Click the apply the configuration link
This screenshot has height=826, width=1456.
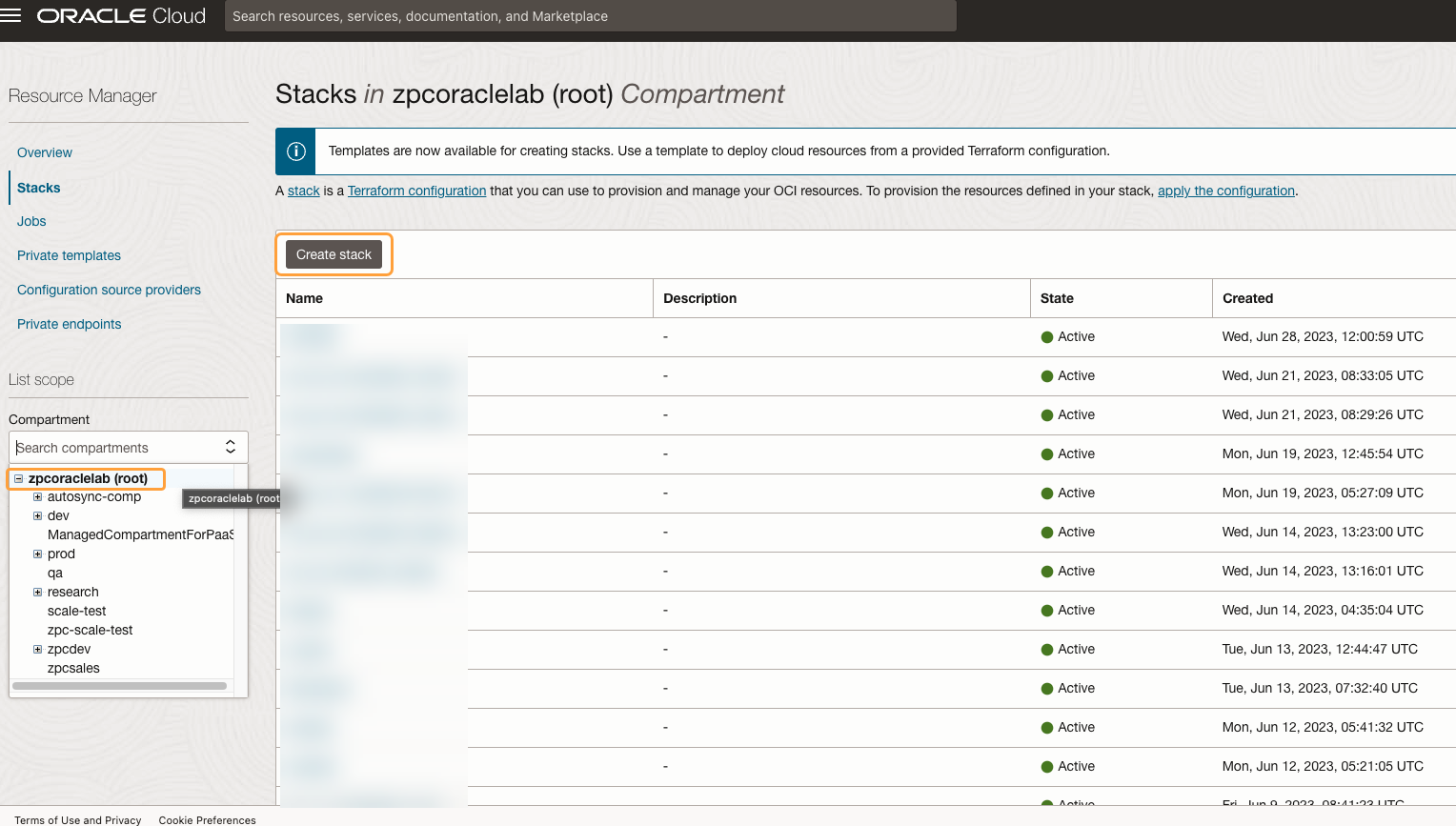(x=1225, y=191)
